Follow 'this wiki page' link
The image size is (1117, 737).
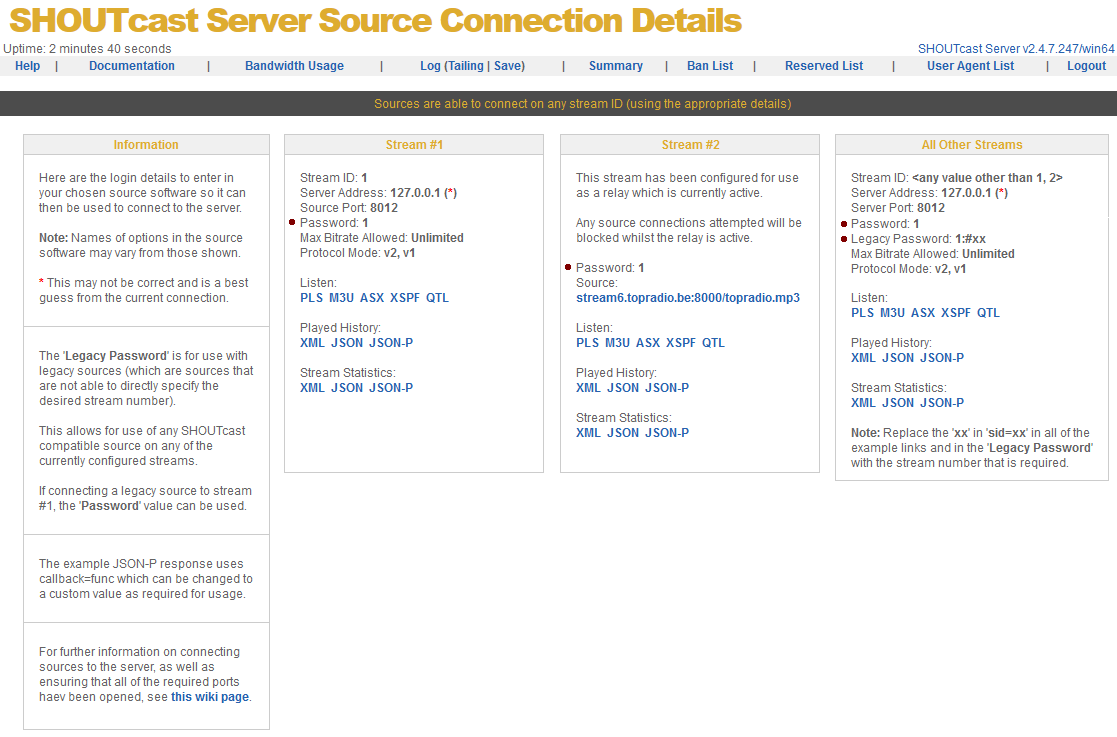click(209, 697)
